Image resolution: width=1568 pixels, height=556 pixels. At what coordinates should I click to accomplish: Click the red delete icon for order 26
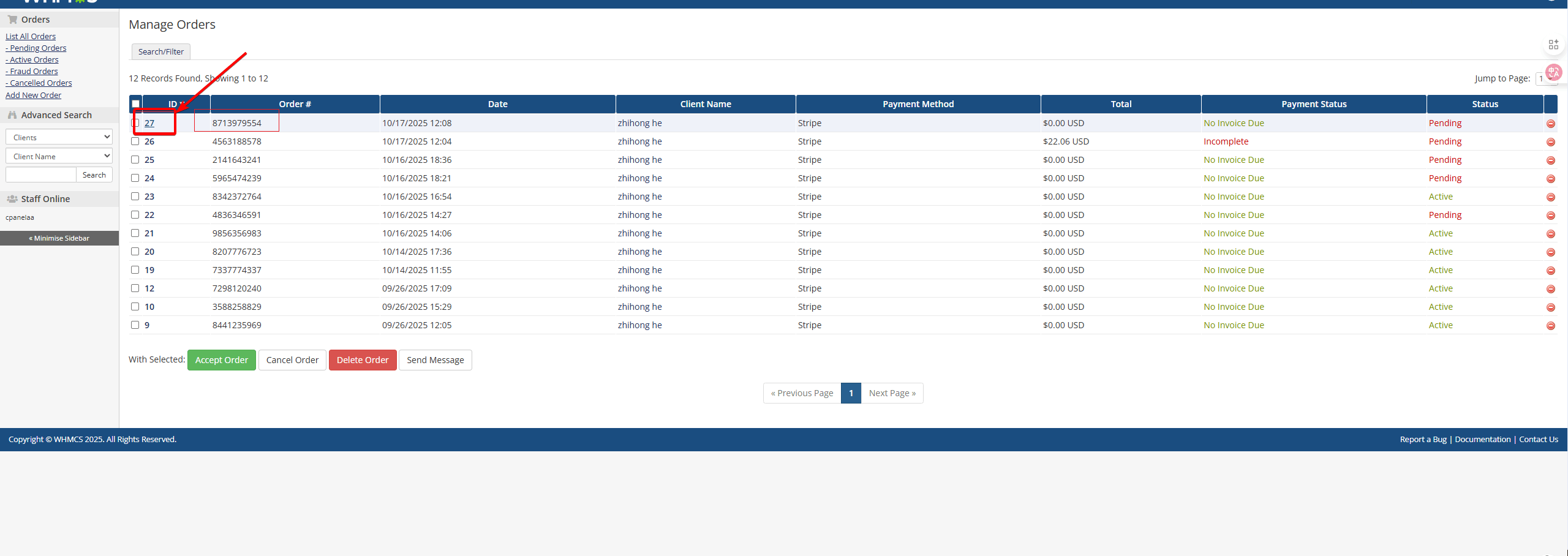pos(1550,142)
